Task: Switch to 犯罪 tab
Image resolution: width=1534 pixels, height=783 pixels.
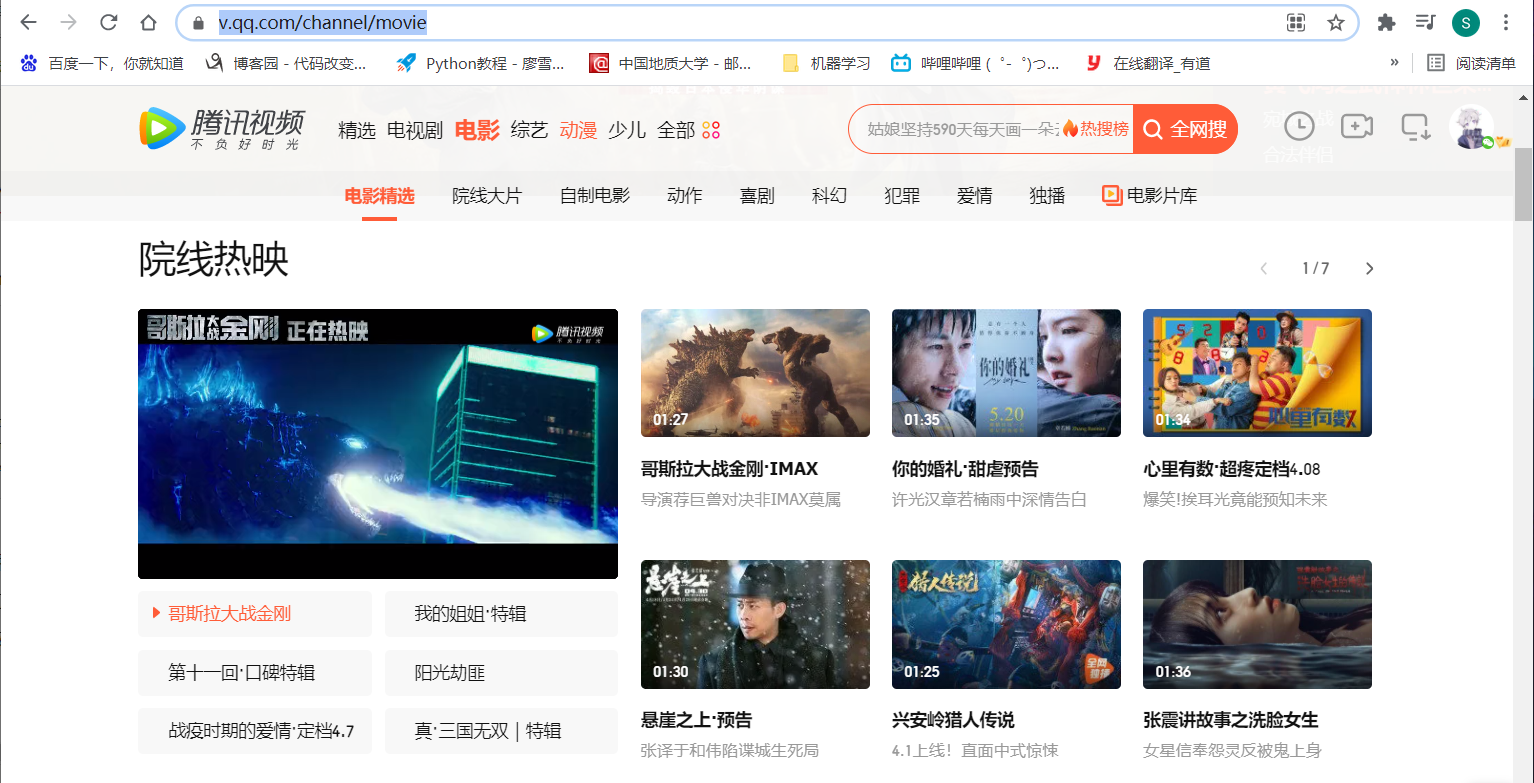Action: (x=902, y=196)
